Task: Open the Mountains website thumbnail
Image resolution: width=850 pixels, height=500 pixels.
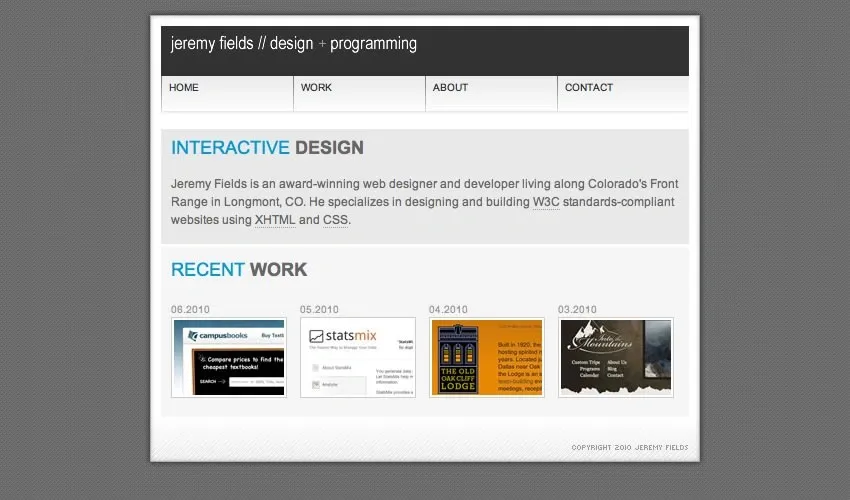Action: [616, 357]
